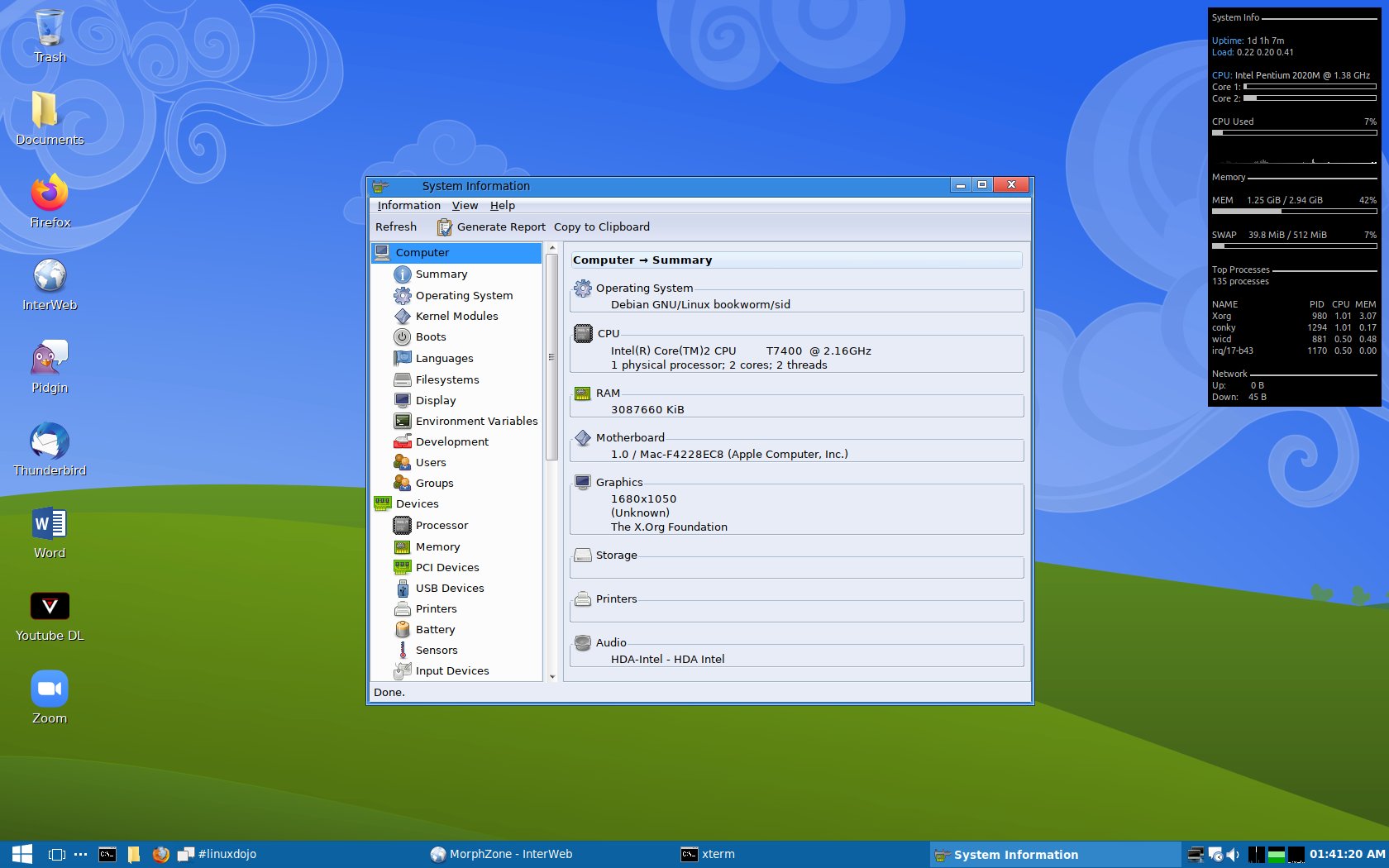Open terminal launcher in taskbar
Screen dimensions: 1389x868
(x=107, y=855)
